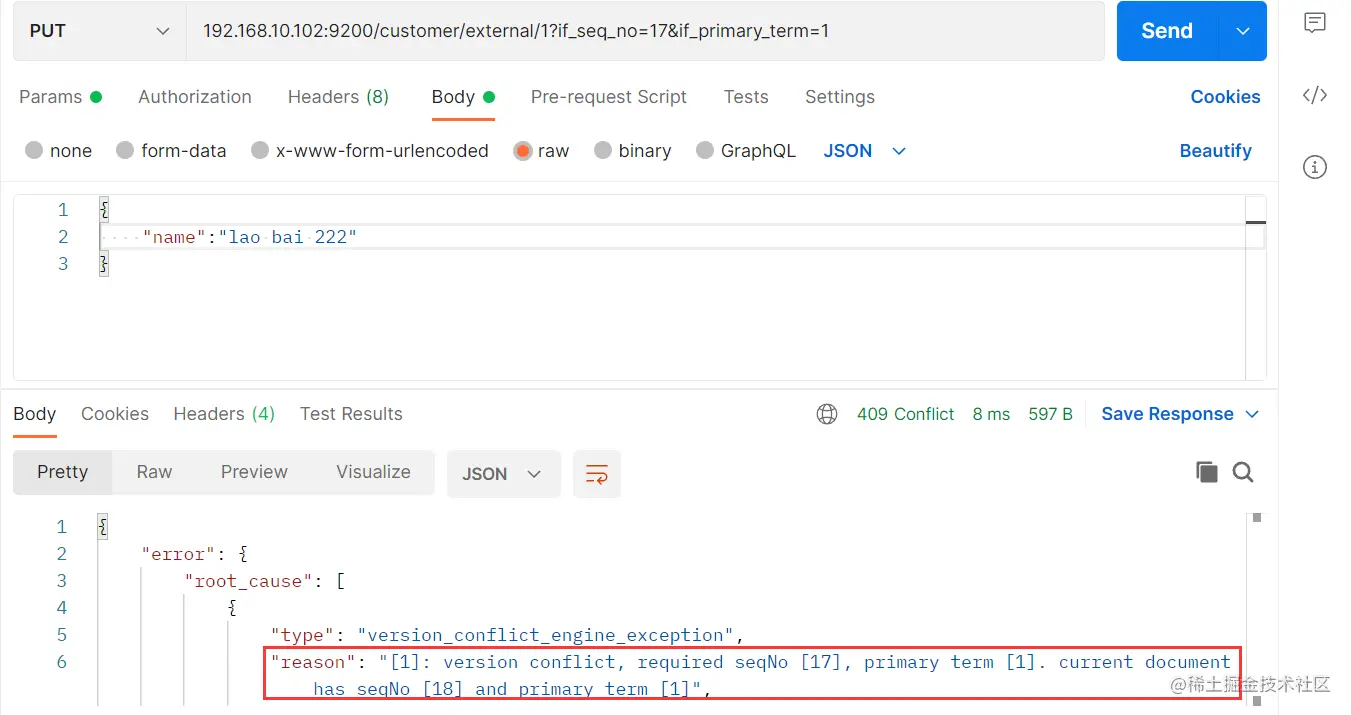Click the response body scrollbar
This screenshot has width=1351, height=715.
pos(1257,610)
